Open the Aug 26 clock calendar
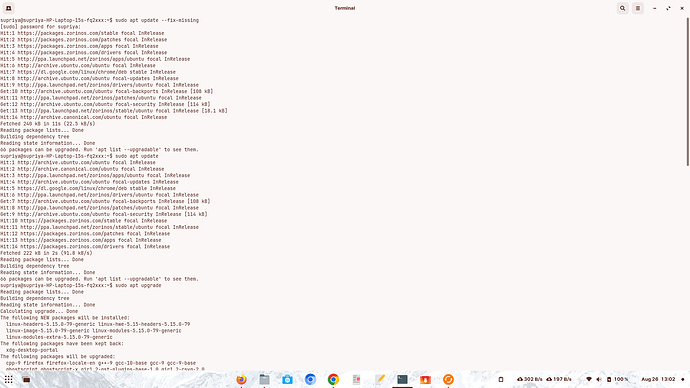Image resolution: width=690 pixels, height=388 pixels. pyautogui.click(x=658, y=379)
